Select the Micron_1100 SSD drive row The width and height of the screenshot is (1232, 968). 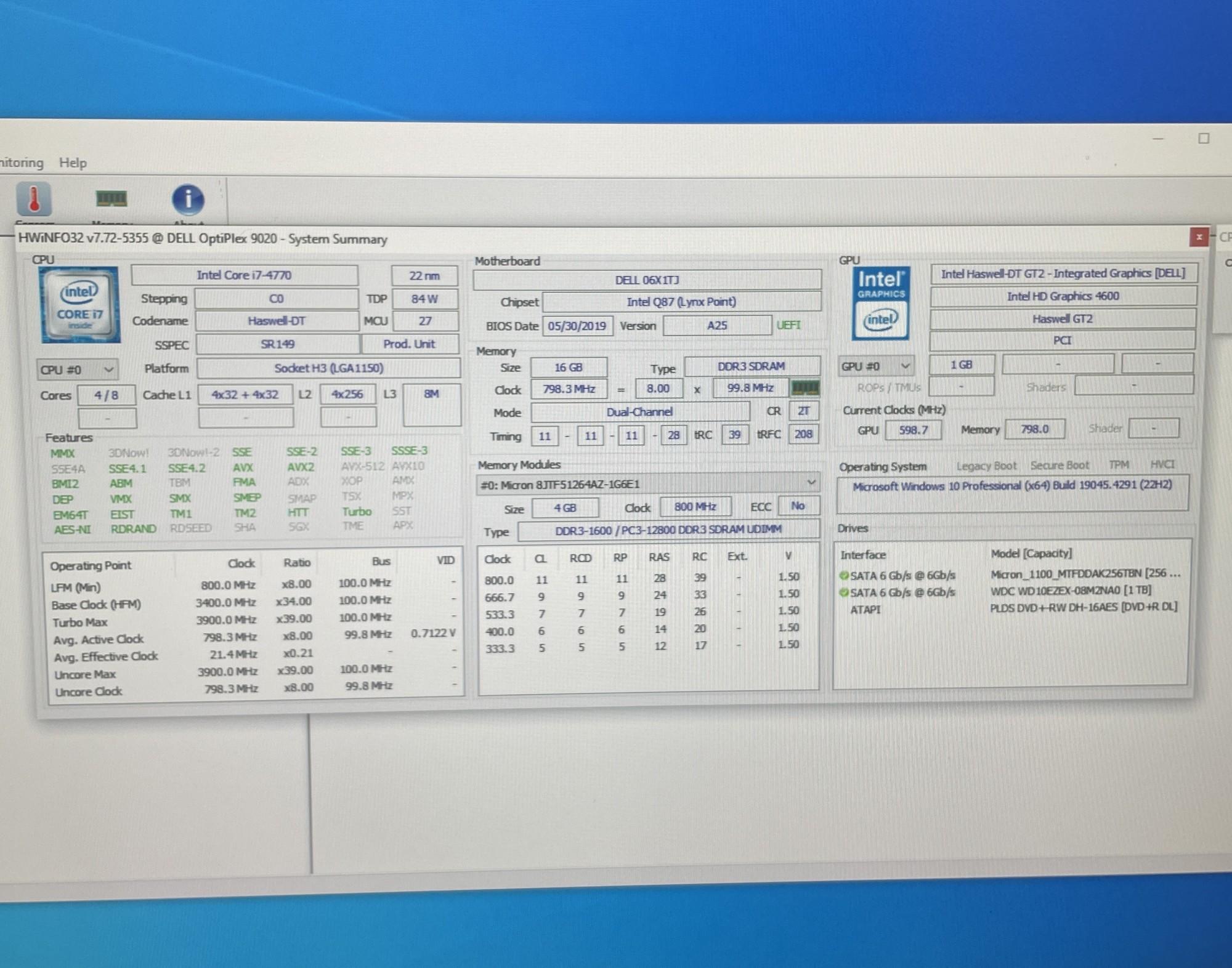pos(1010,574)
